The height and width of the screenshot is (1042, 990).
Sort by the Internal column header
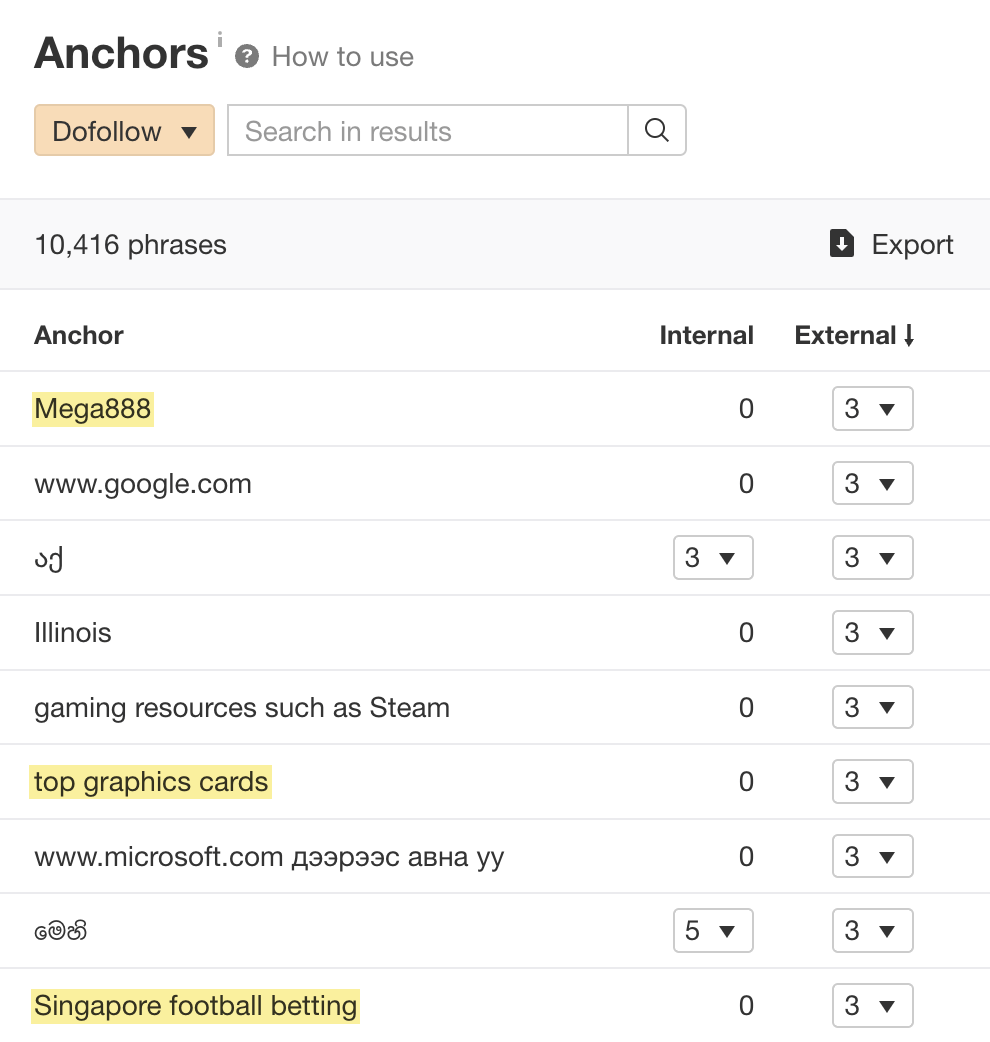(706, 335)
